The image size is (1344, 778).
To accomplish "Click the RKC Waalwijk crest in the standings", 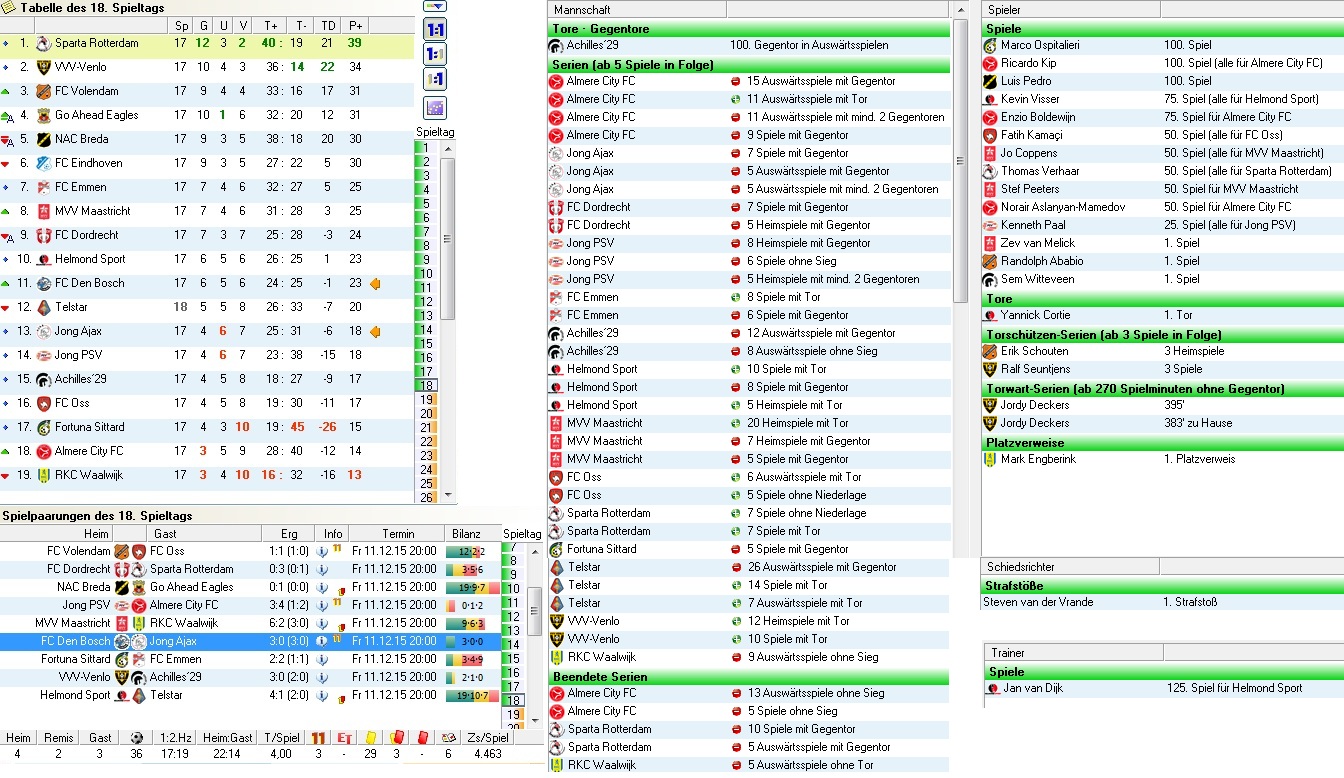I will click(x=43, y=476).
